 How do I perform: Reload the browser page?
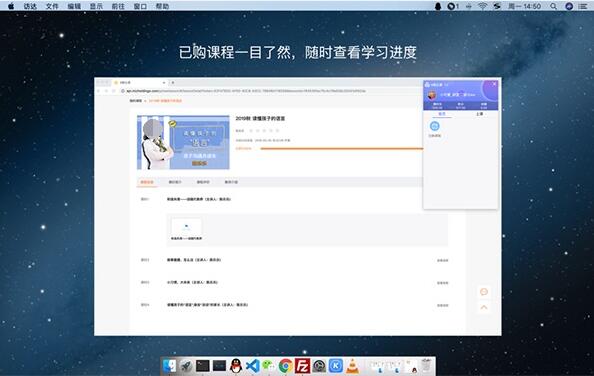click(114, 91)
